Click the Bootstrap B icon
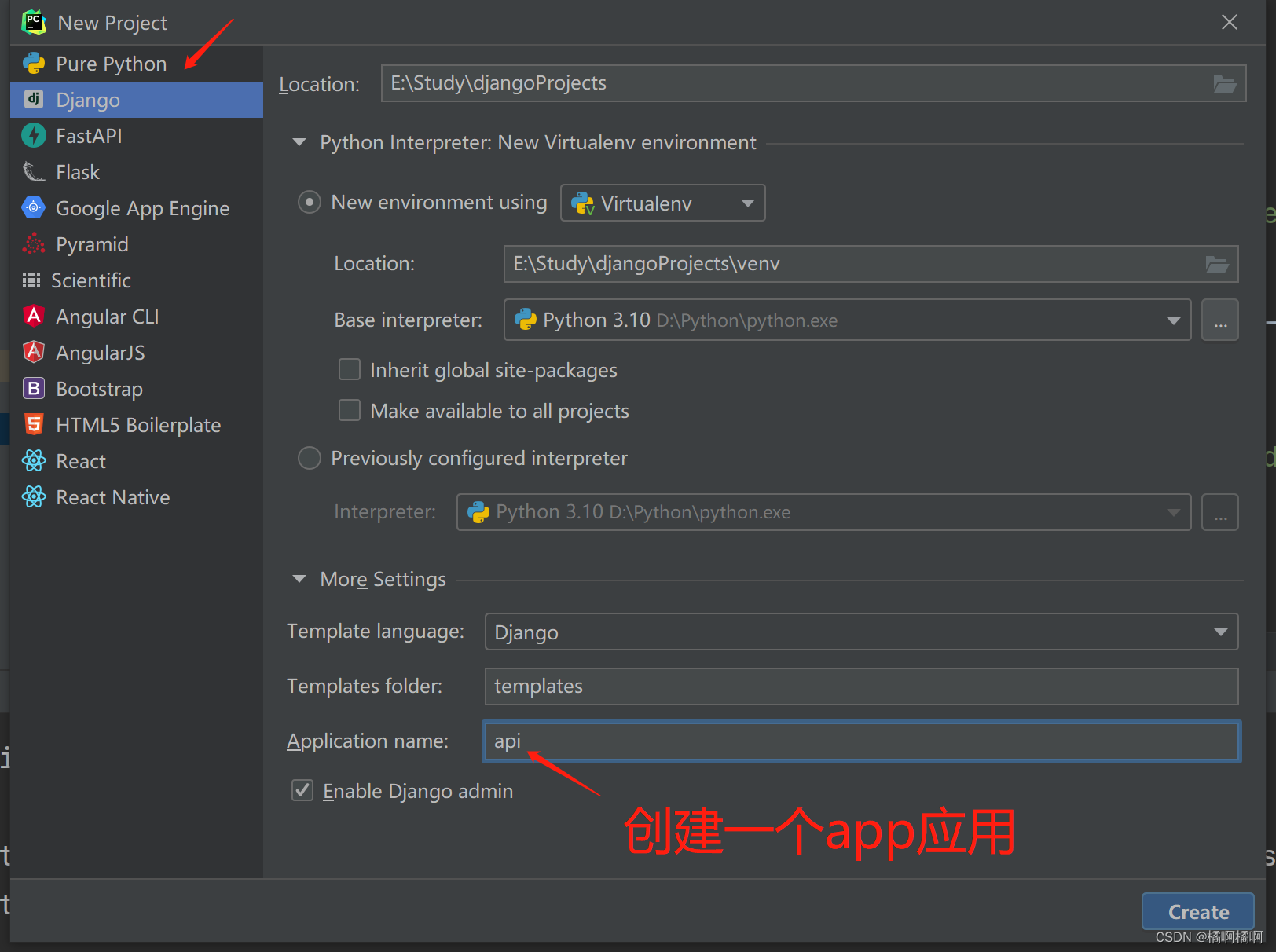Screen dimensions: 1276x952 [x=34, y=388]
